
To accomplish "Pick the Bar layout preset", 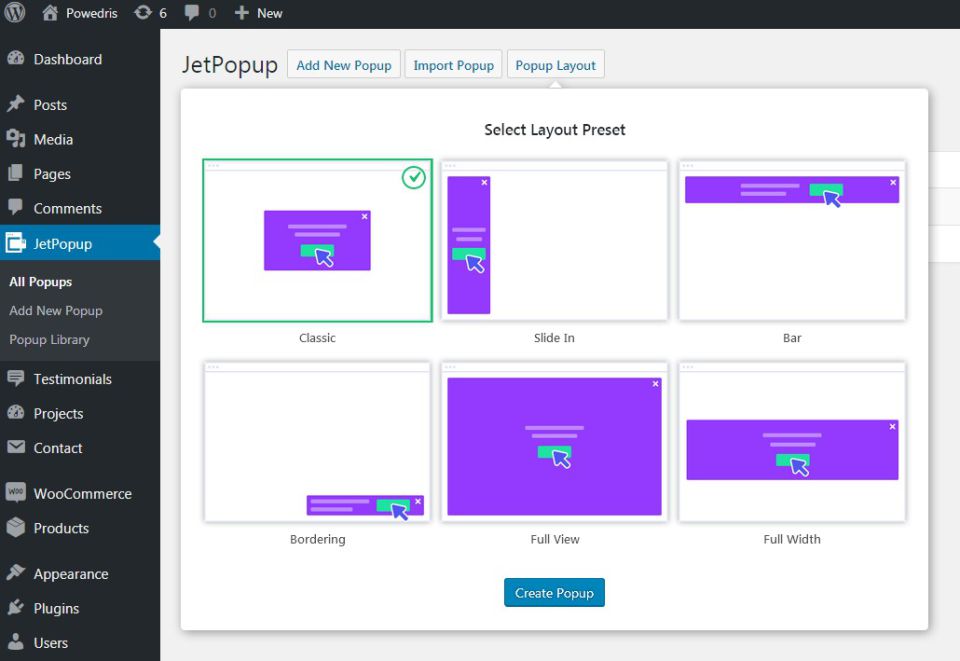I will point(792,241).
